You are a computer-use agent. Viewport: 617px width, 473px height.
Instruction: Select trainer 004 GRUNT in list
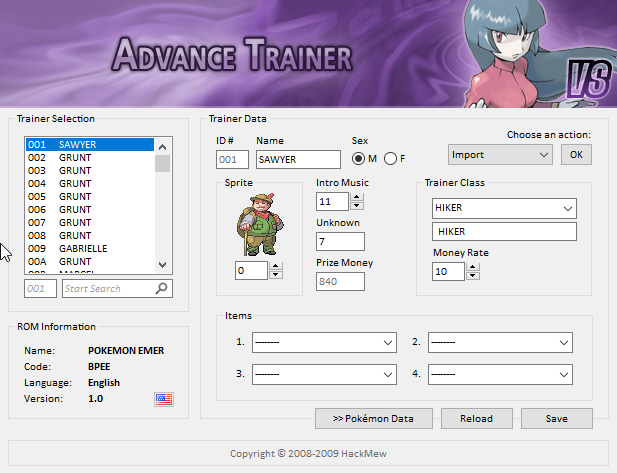tap(90, 183)
